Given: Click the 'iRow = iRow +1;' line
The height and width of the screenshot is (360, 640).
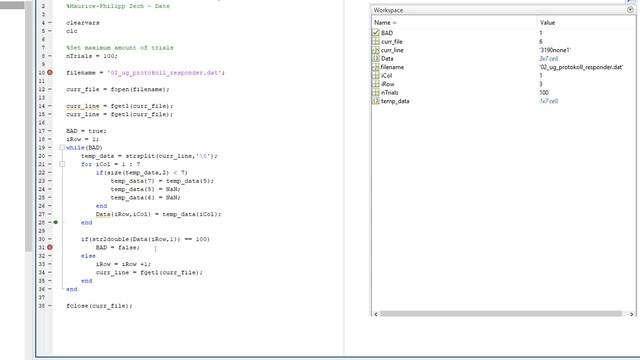Looking at the screenshot, I should point(123,264).
